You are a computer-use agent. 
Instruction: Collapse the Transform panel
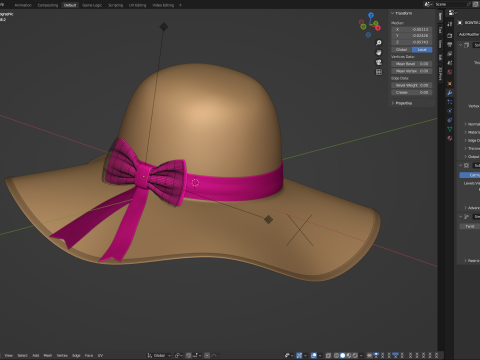tap(393, 13)
